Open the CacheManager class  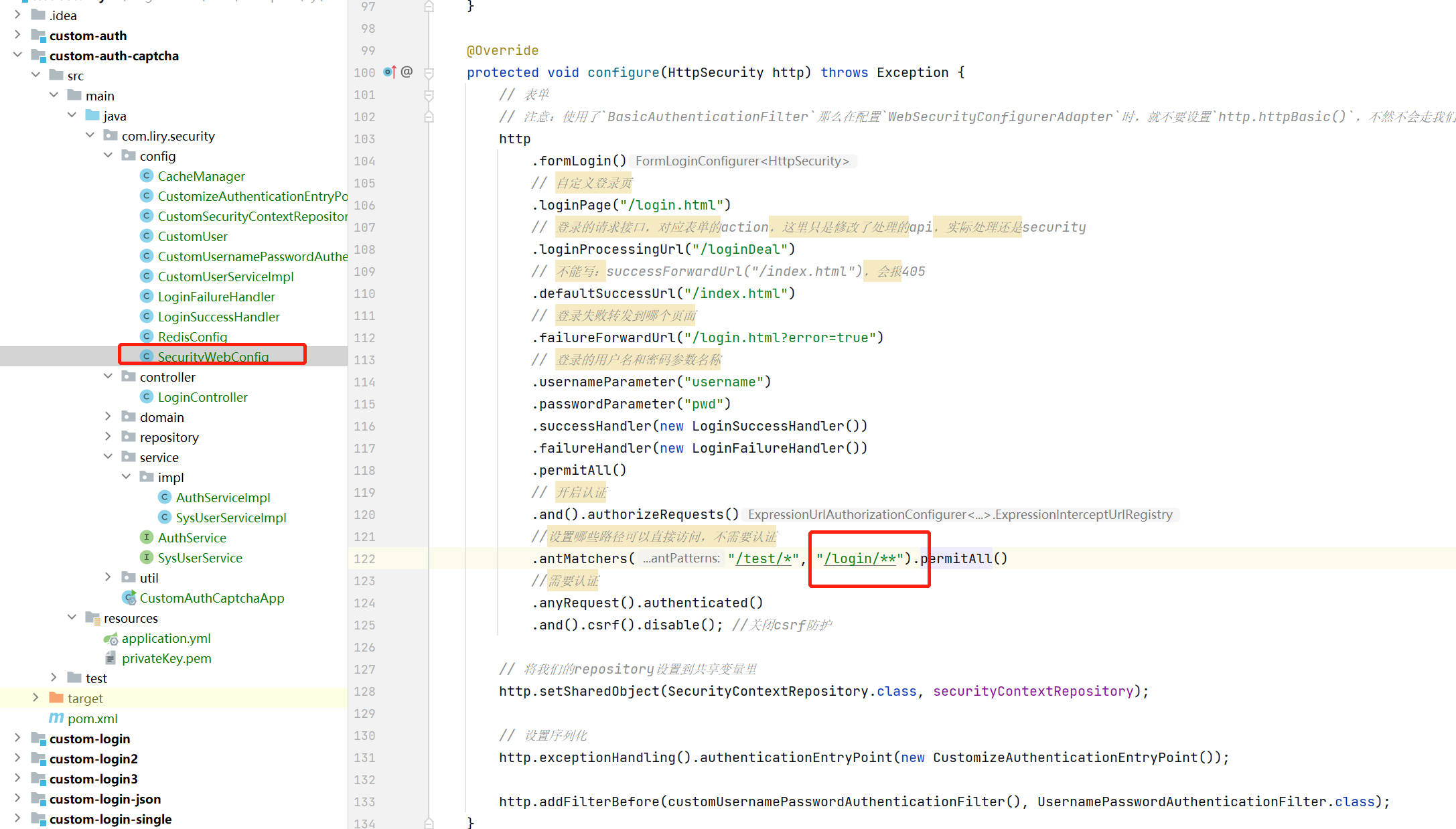pyautogui.click(x=201, y=176)
